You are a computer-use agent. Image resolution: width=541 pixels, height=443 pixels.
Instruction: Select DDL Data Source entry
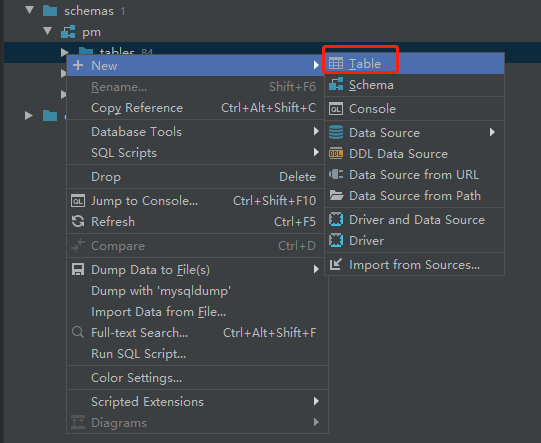tap(414, 154)
